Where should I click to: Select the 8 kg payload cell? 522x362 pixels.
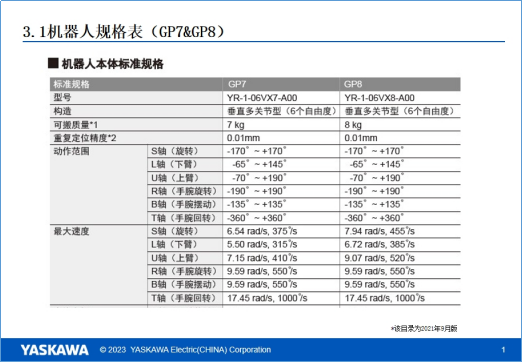pos(353,125)
